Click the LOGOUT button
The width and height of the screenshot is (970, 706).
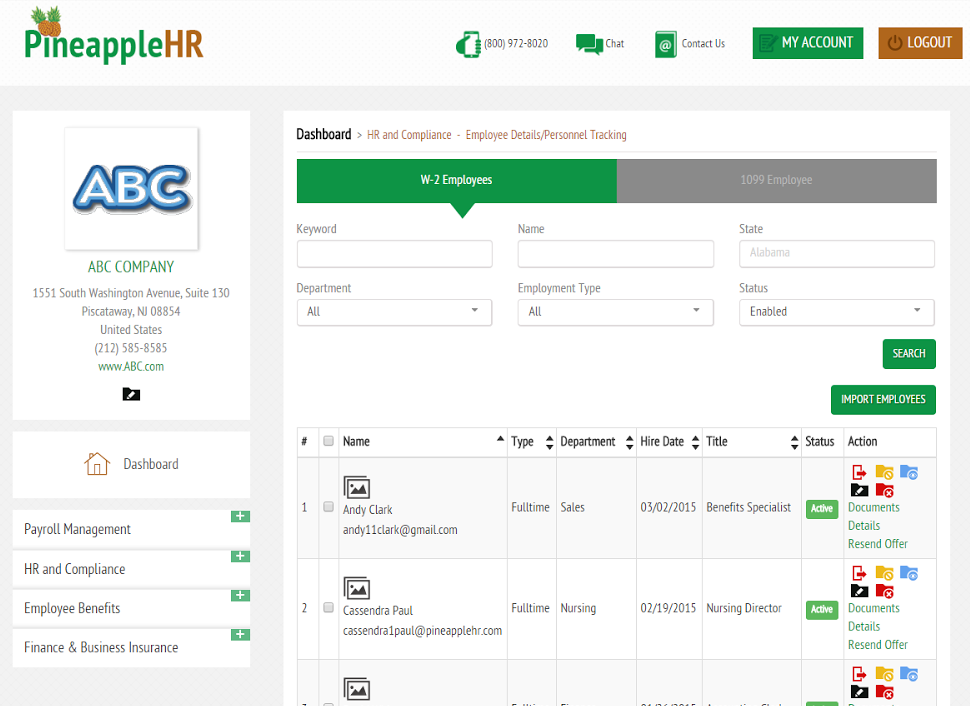coord(921,43)
